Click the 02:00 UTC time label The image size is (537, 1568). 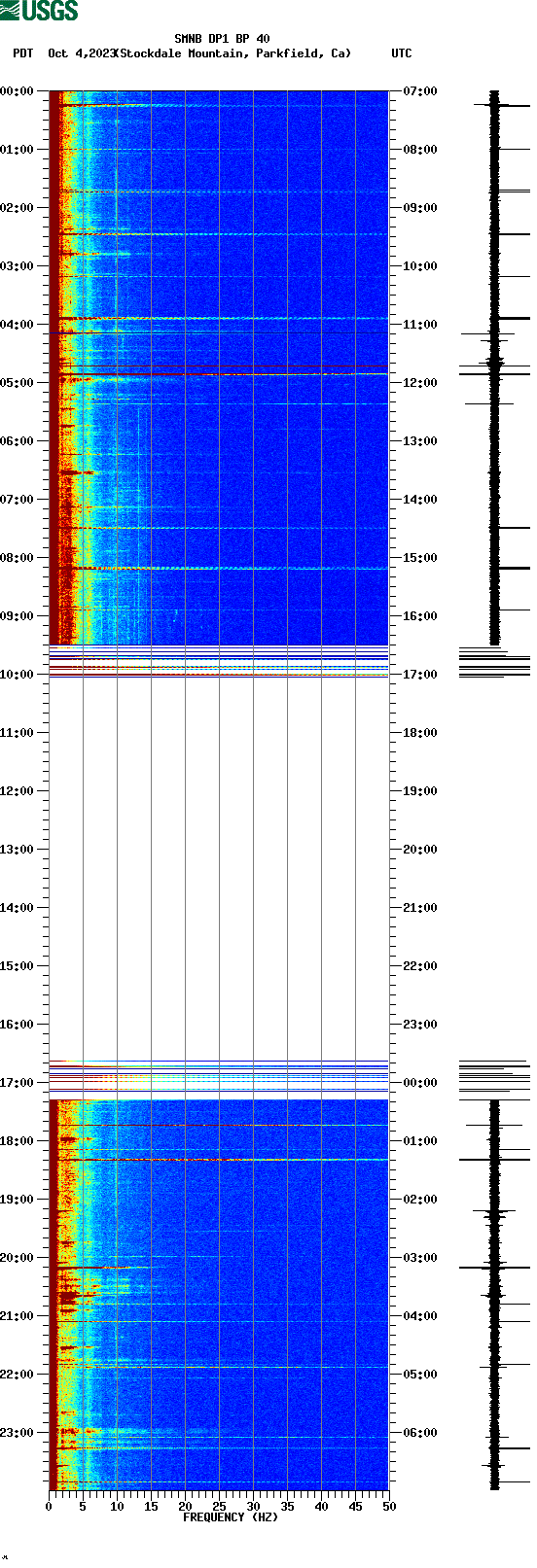420,1200
